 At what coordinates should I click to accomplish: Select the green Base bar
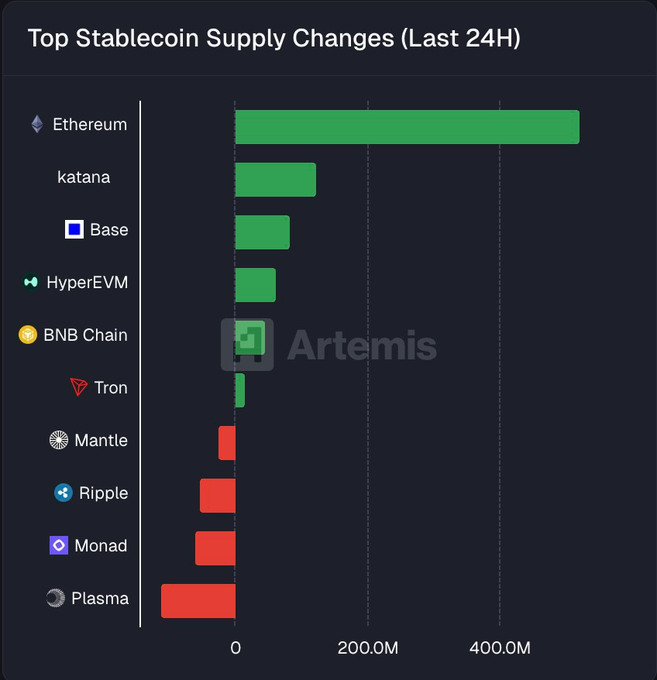point(262,232)
